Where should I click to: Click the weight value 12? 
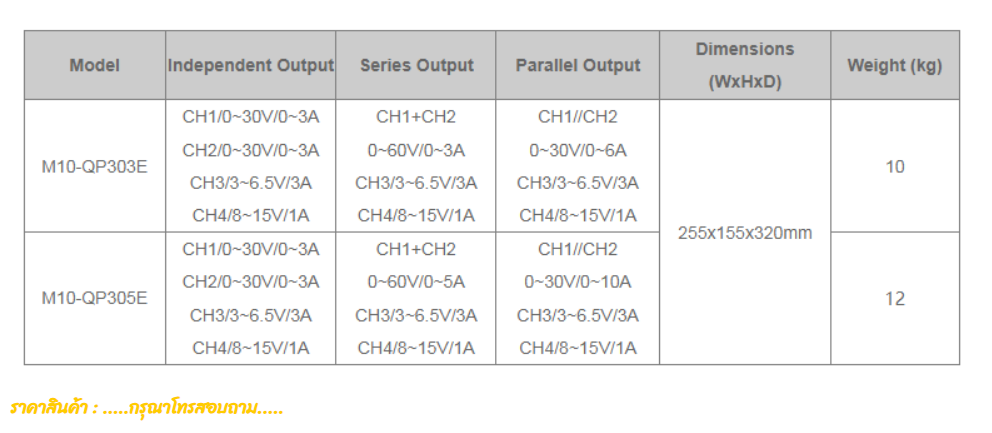[x=894, y=298]
